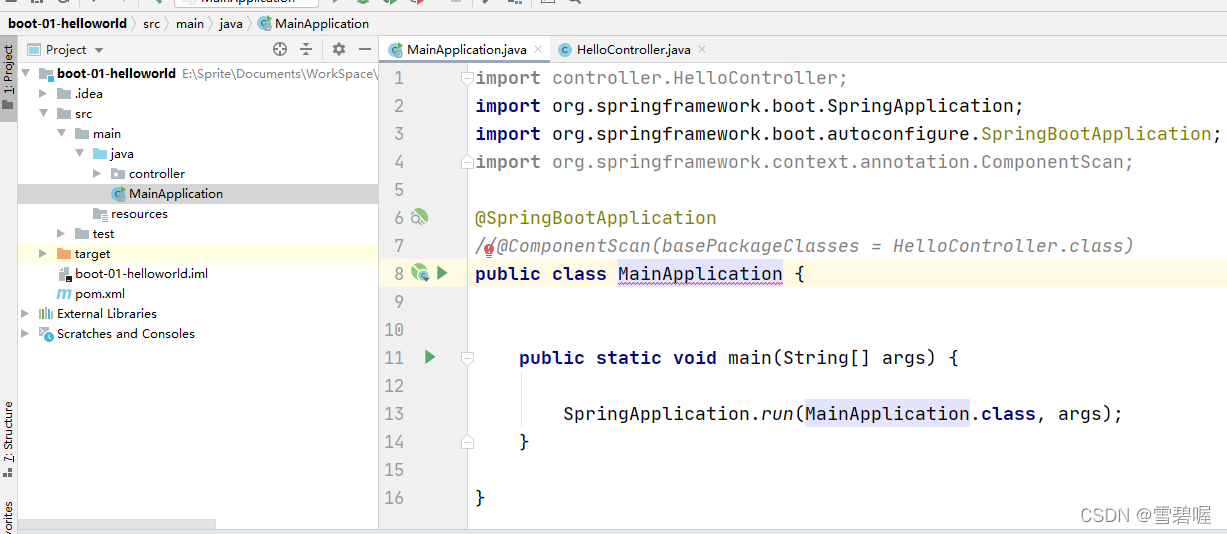
Task: Toggle fold marker at line 4 import end
Action: [x=466, y=161]
